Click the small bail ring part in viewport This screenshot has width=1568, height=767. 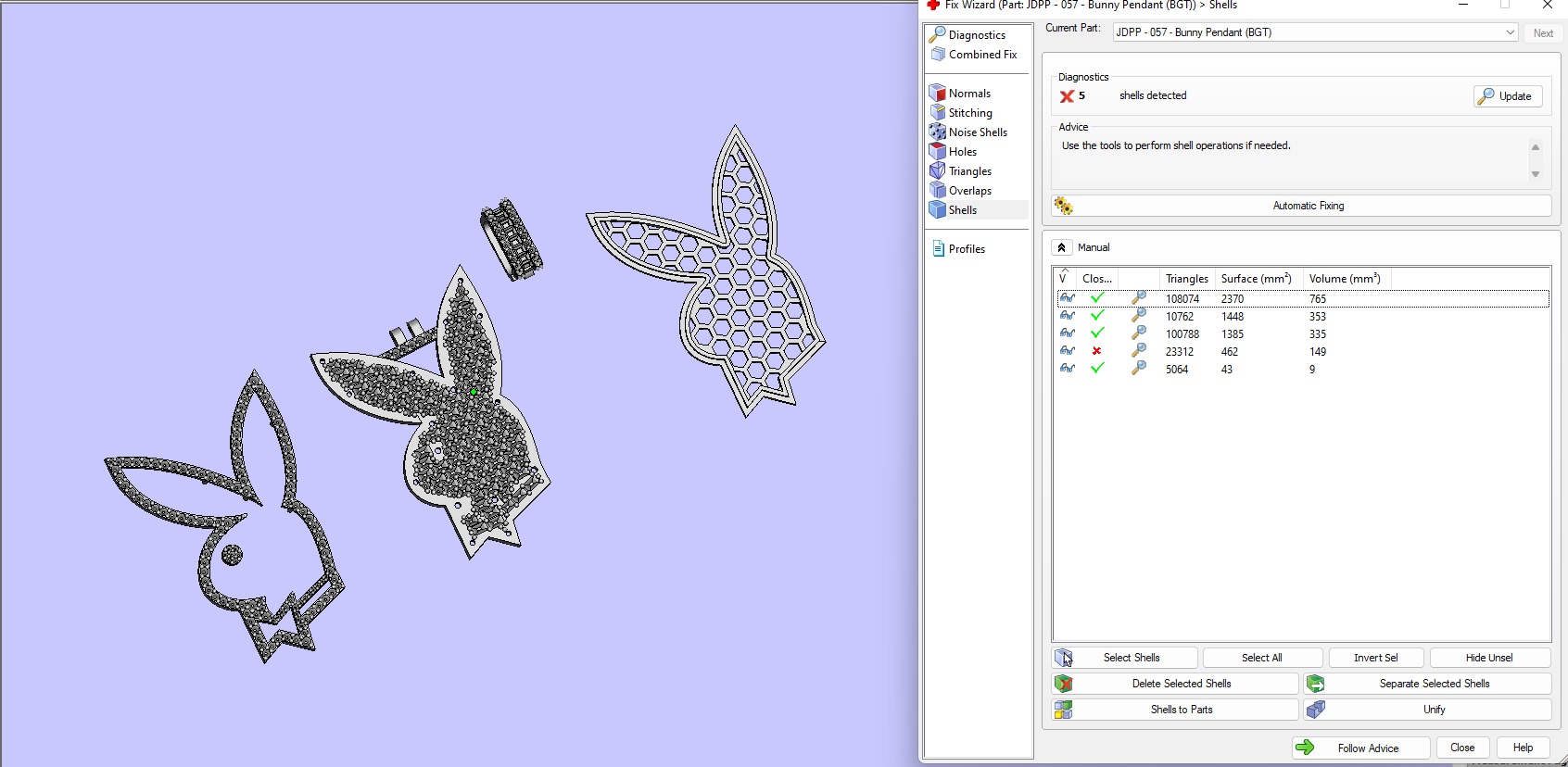[x=511, y=239]
